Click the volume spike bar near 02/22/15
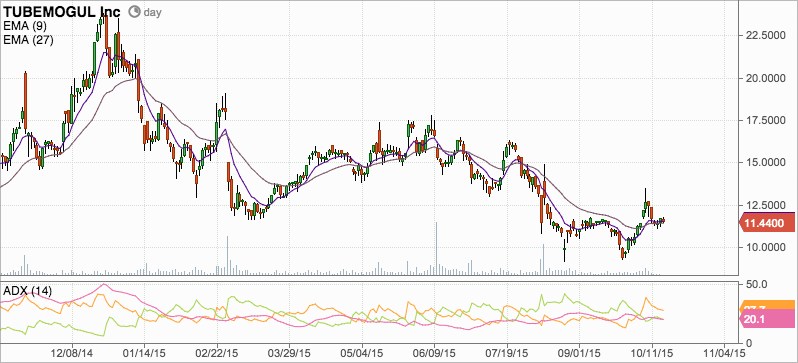 pyautogui.click(x=227, y=256)
